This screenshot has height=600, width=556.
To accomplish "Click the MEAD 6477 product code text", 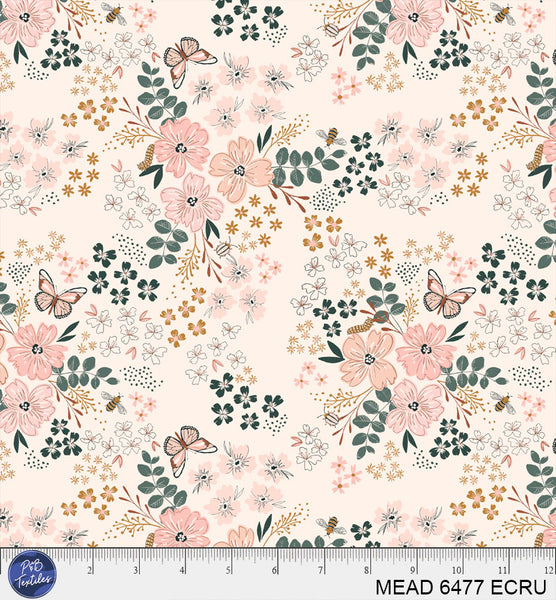I will click(x=430, y=588).
